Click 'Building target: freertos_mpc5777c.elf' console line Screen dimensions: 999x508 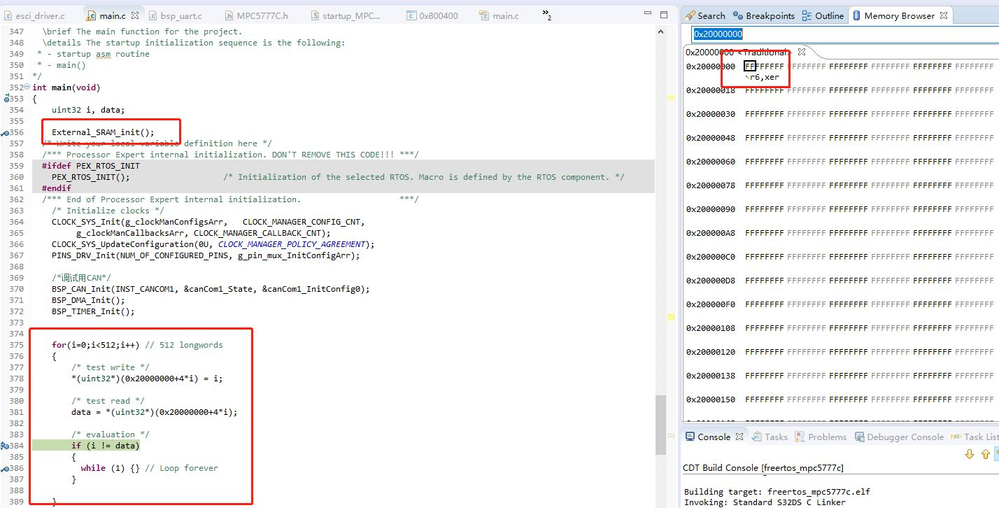click(x=777, y=491)
